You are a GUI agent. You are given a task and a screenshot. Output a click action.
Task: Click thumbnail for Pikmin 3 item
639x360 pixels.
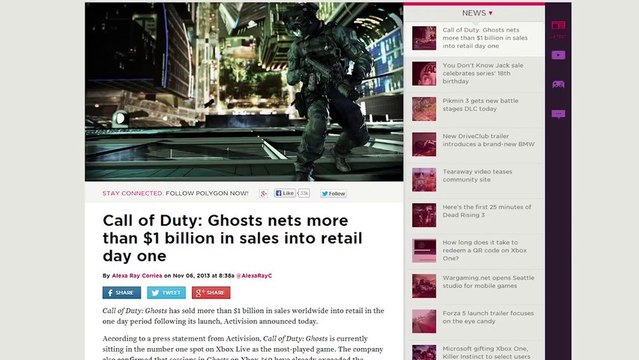[x=424, y=109]
